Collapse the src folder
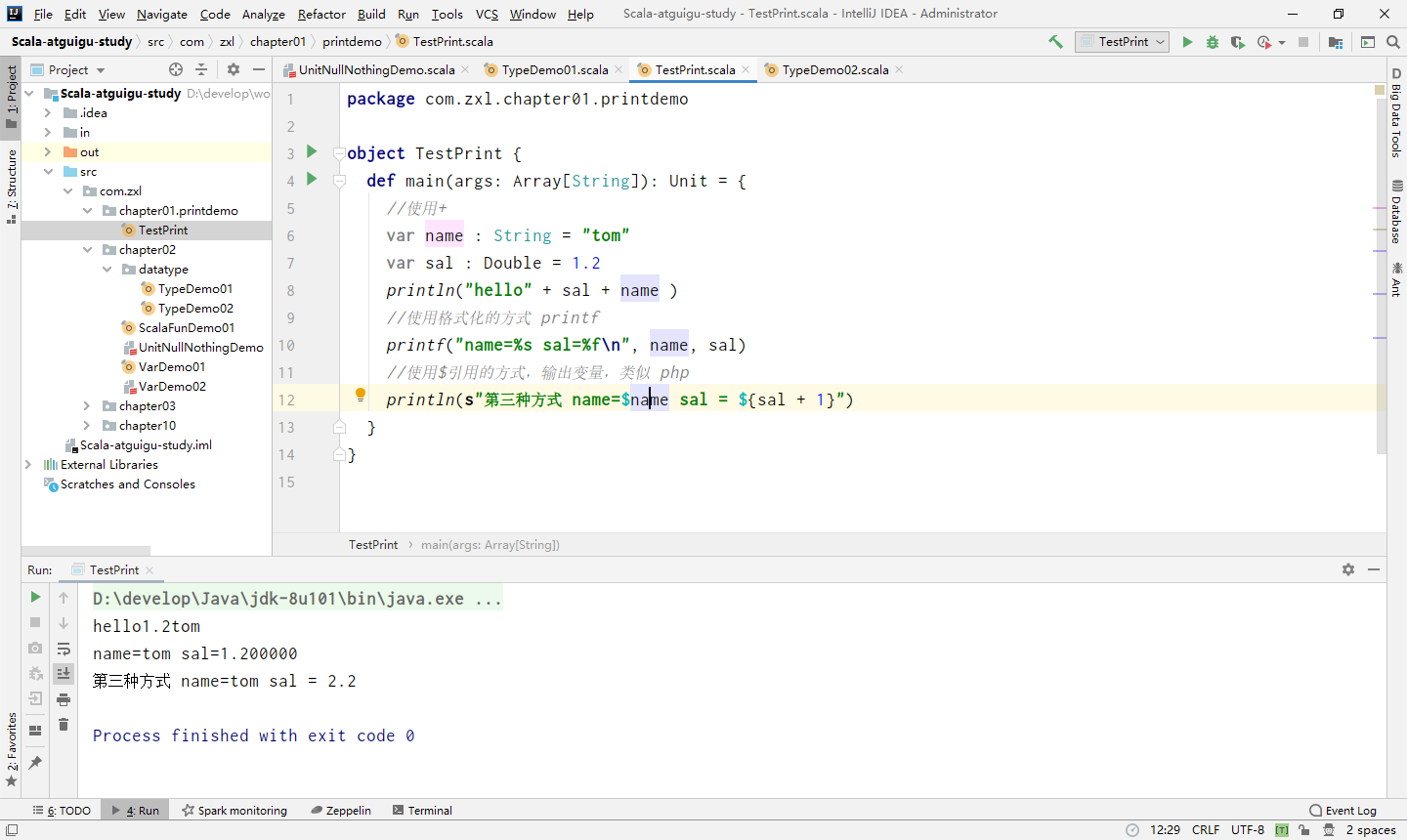 (x=48, y=171)
